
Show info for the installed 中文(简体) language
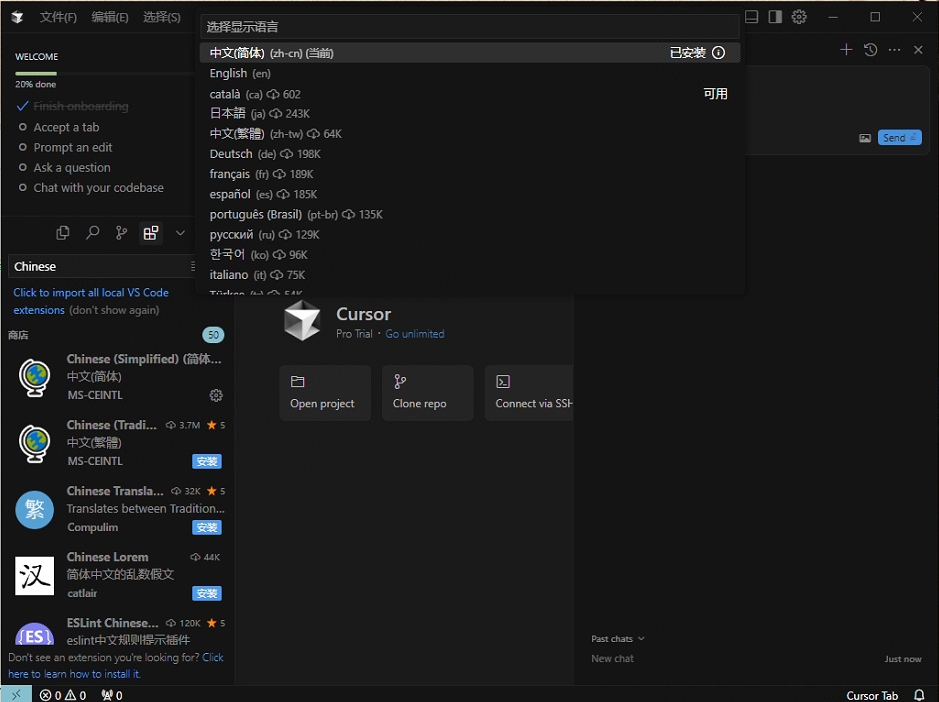[719, 53]
